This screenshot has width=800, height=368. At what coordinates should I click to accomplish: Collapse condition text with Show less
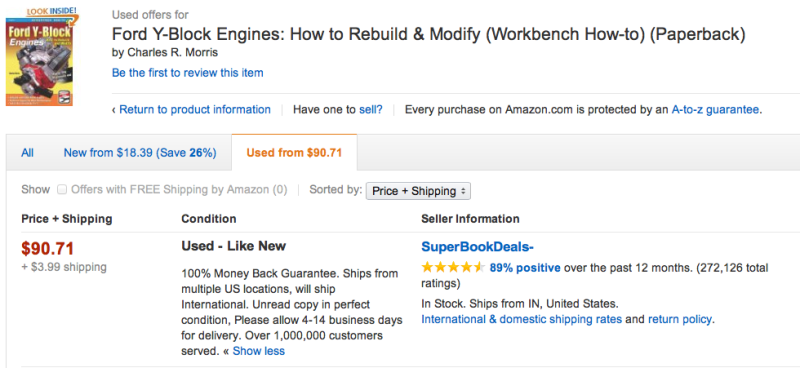tap(259, 351)
